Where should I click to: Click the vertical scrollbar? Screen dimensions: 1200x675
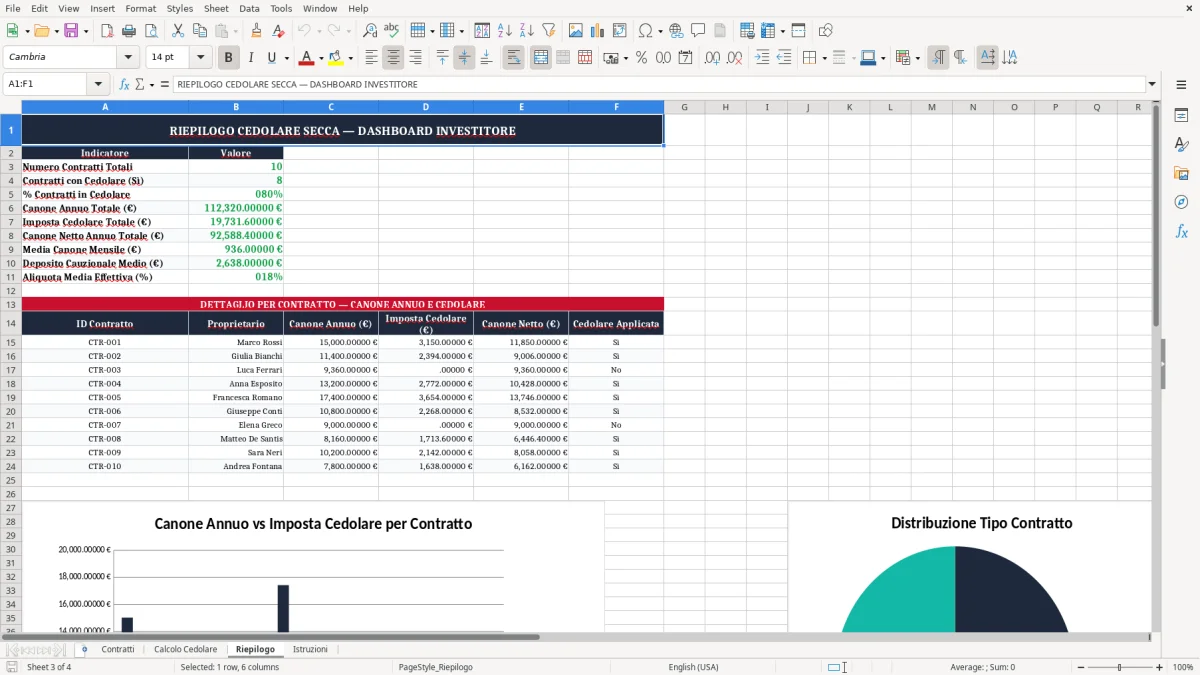click(x=1156, y=366)
